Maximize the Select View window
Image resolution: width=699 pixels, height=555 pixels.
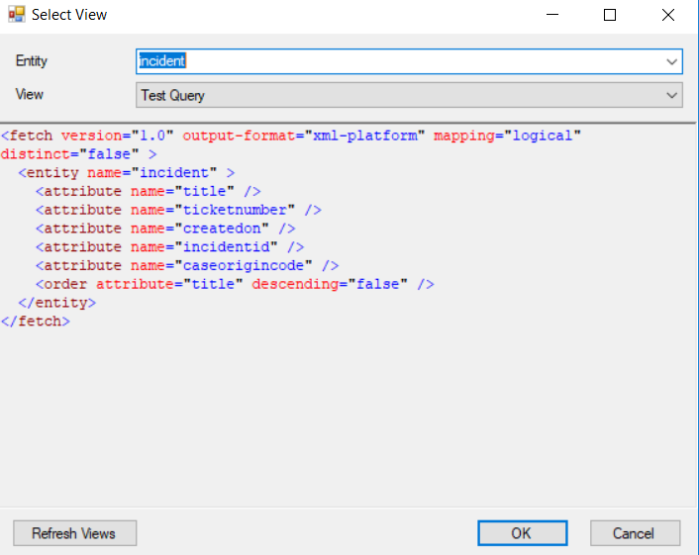[609, 15]
